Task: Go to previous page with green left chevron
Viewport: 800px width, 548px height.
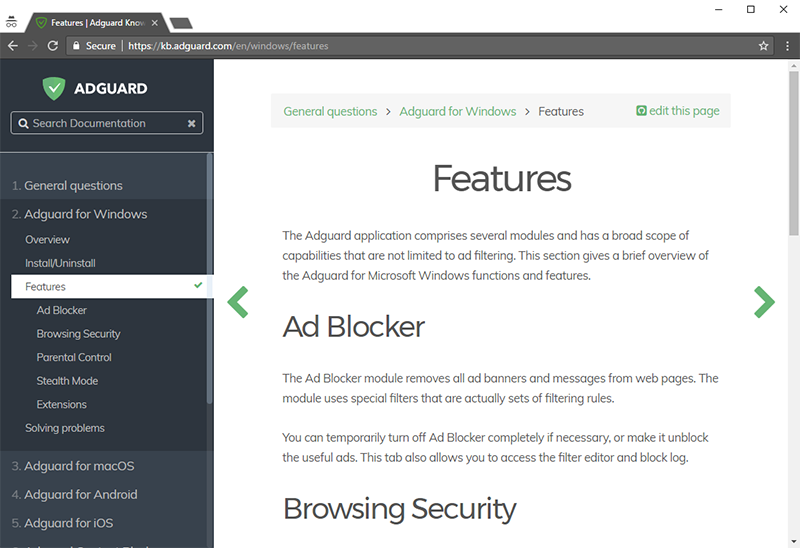Action: (x=238, y=302)
